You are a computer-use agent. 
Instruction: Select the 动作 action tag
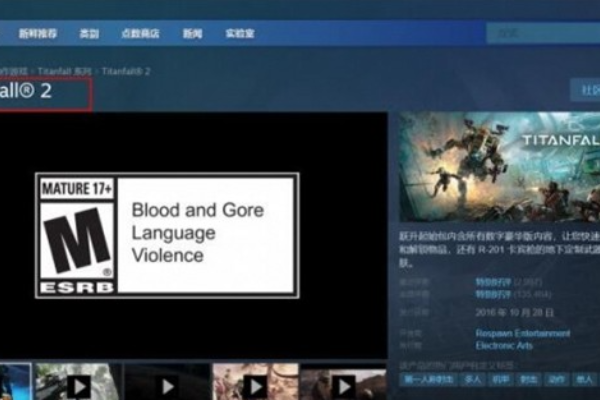click(x=556, y=380)
